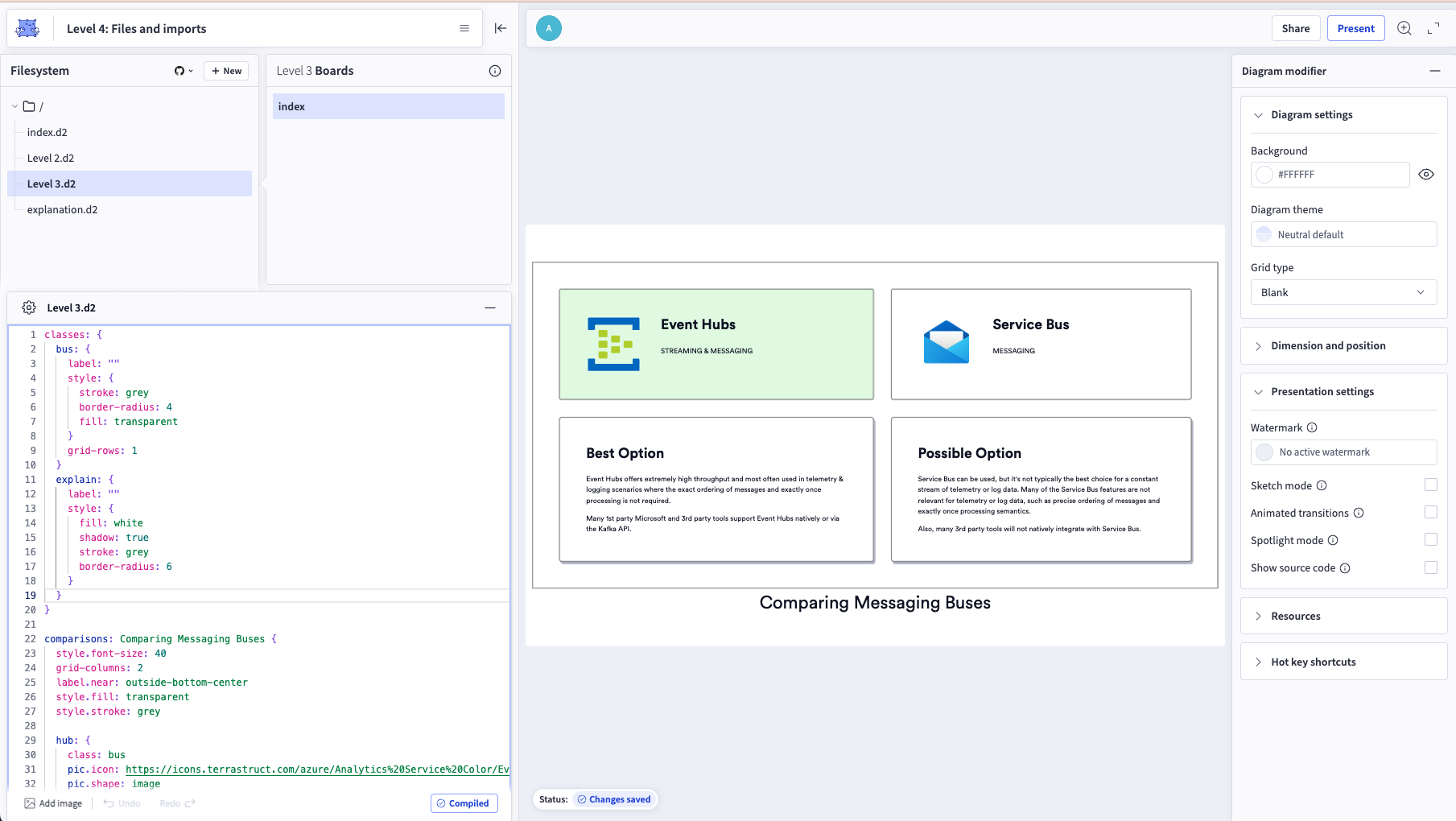
Task: Open the GitHub import menu icon
Action: pos(183,71)
